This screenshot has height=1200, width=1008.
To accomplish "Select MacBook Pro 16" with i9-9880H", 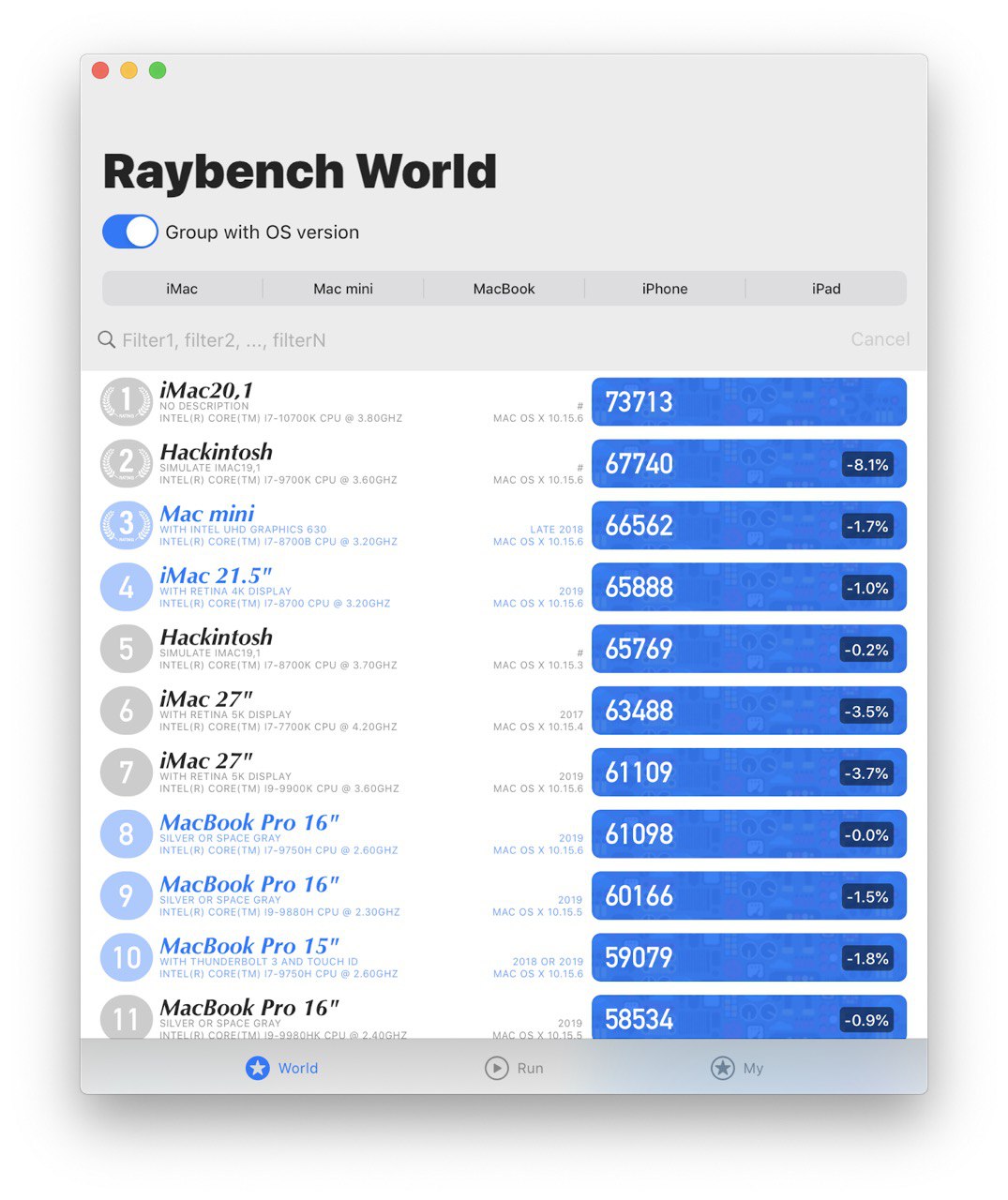I will coord(249,884).
